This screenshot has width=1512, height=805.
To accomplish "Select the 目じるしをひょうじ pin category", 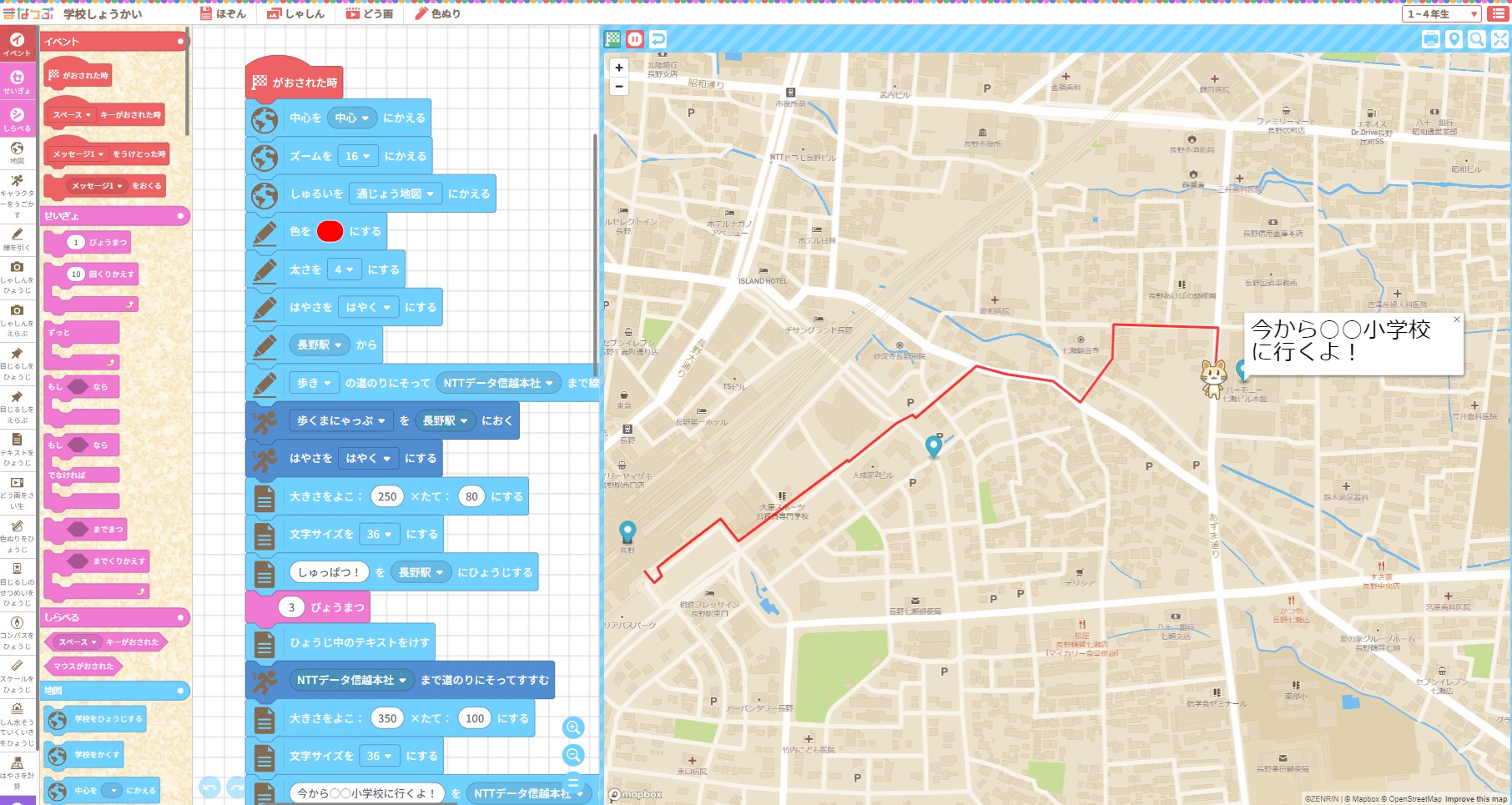I will (x=17, y=365).
